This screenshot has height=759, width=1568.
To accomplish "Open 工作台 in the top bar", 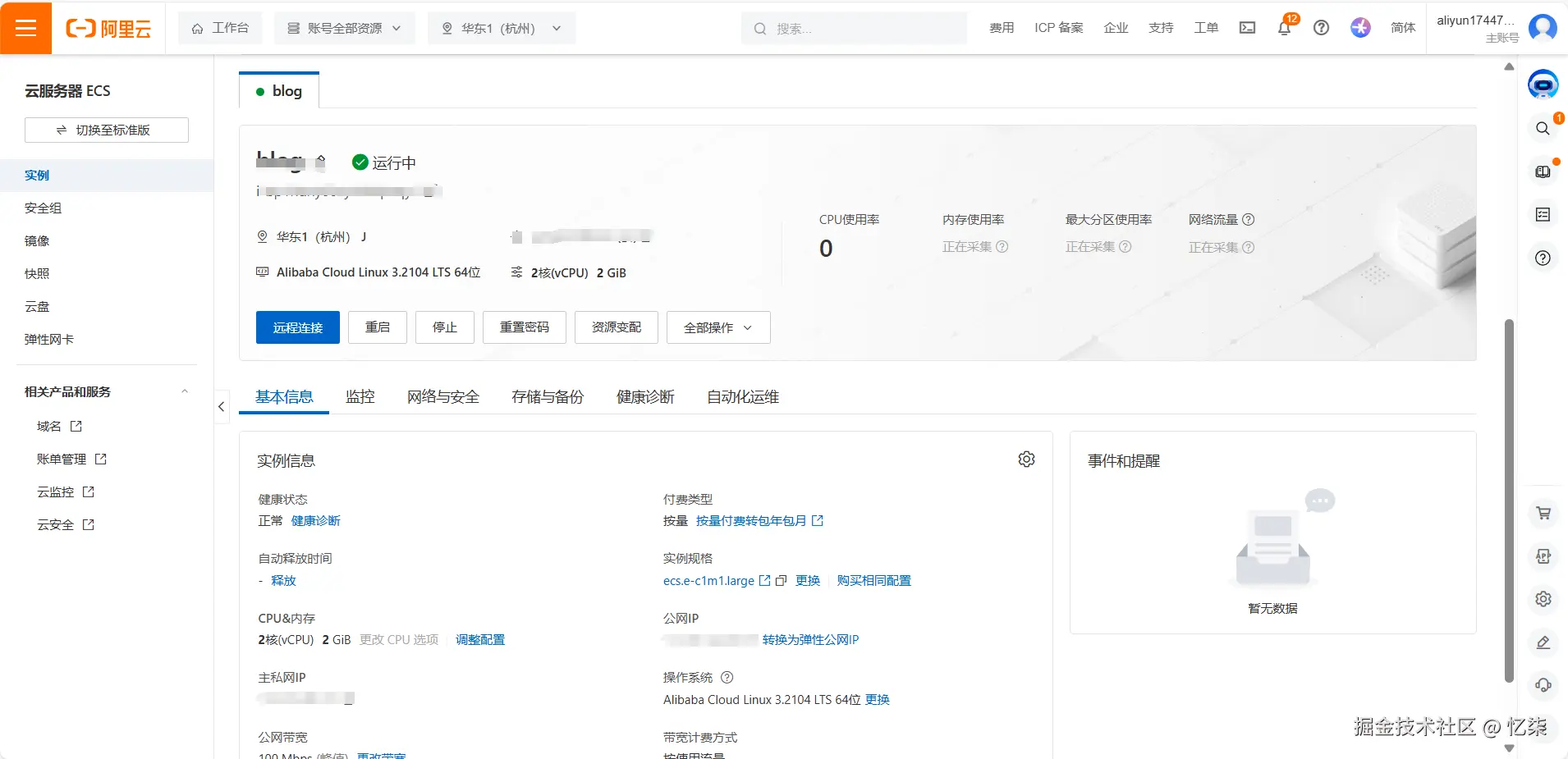I will [220, 28].
